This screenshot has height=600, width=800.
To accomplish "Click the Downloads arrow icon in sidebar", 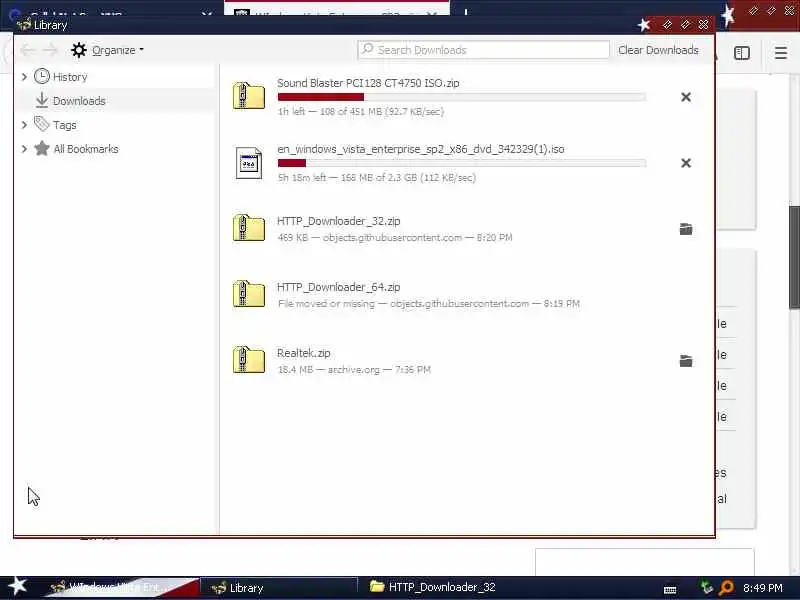I will (42, 101).
